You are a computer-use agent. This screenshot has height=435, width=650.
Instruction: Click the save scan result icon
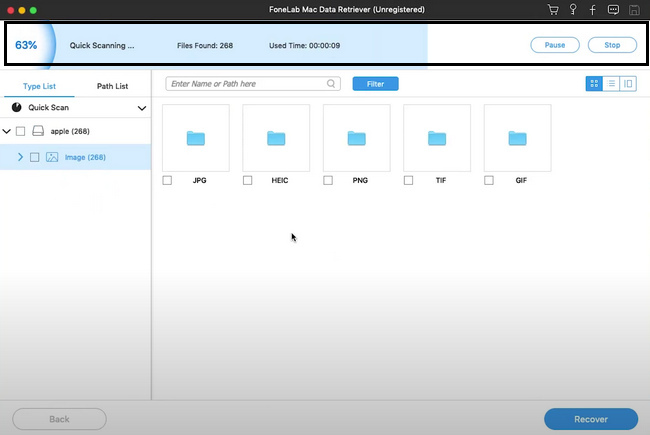(x=634, y=10)
